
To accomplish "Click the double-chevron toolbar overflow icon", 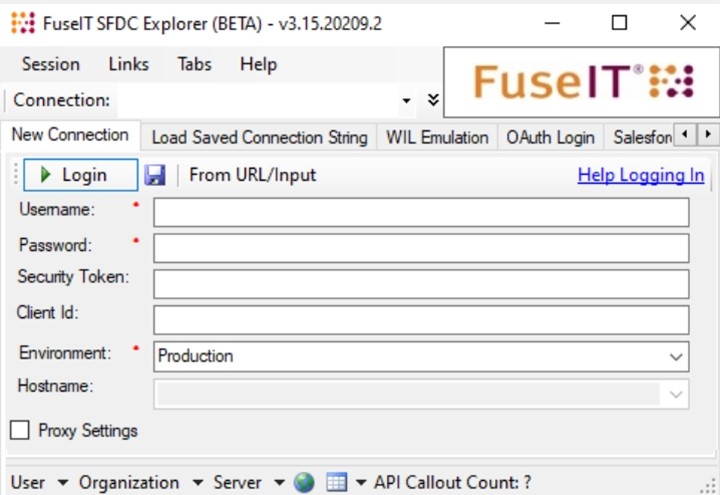I will tap(433, 100).
